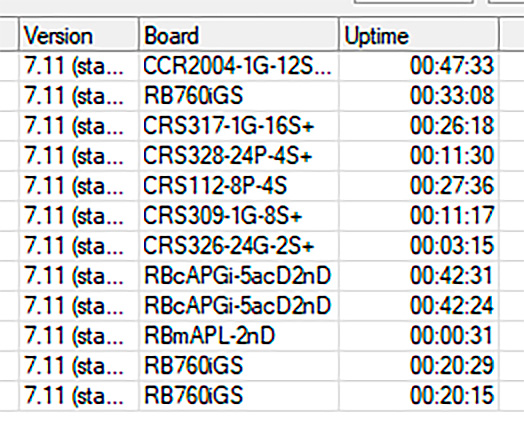The height and width of the screenshot is (428, 524).
Task: Sort by the Version column header
Action: (79, 35)
